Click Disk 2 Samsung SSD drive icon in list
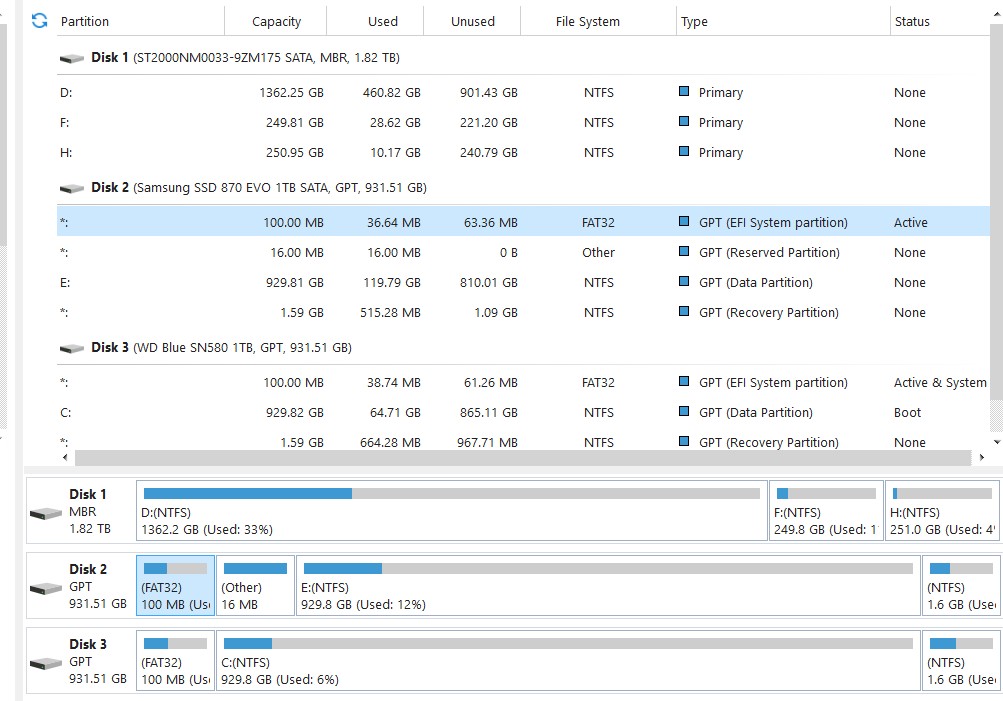 coord(71,188)
